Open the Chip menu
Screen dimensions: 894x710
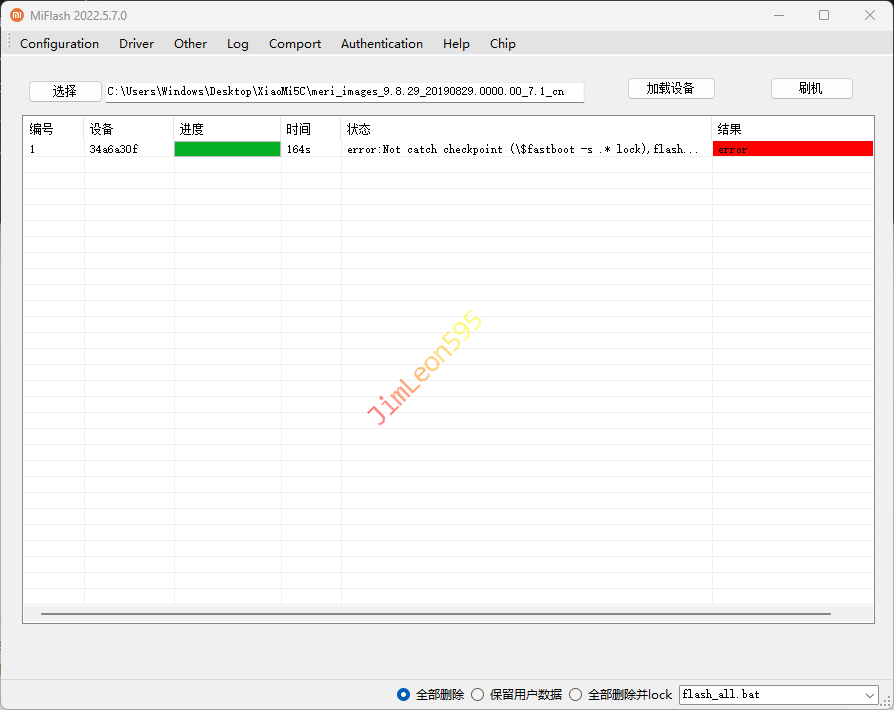(x=502, y=44)
